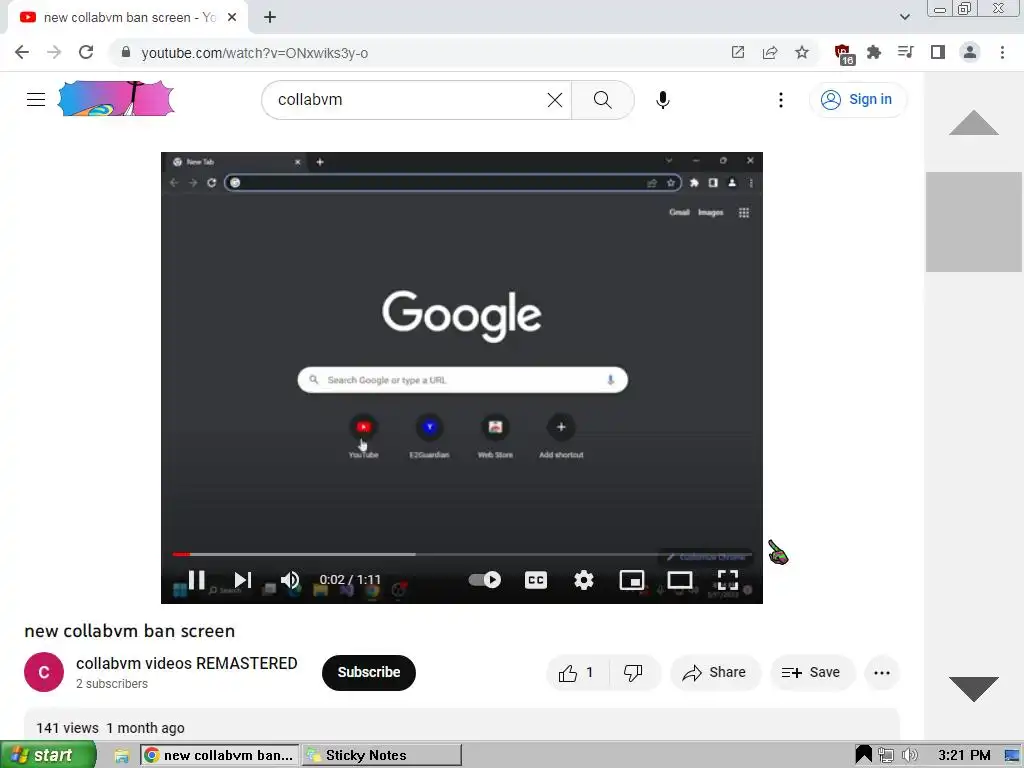
Task: Click the Share button
Action: (715, 673)
